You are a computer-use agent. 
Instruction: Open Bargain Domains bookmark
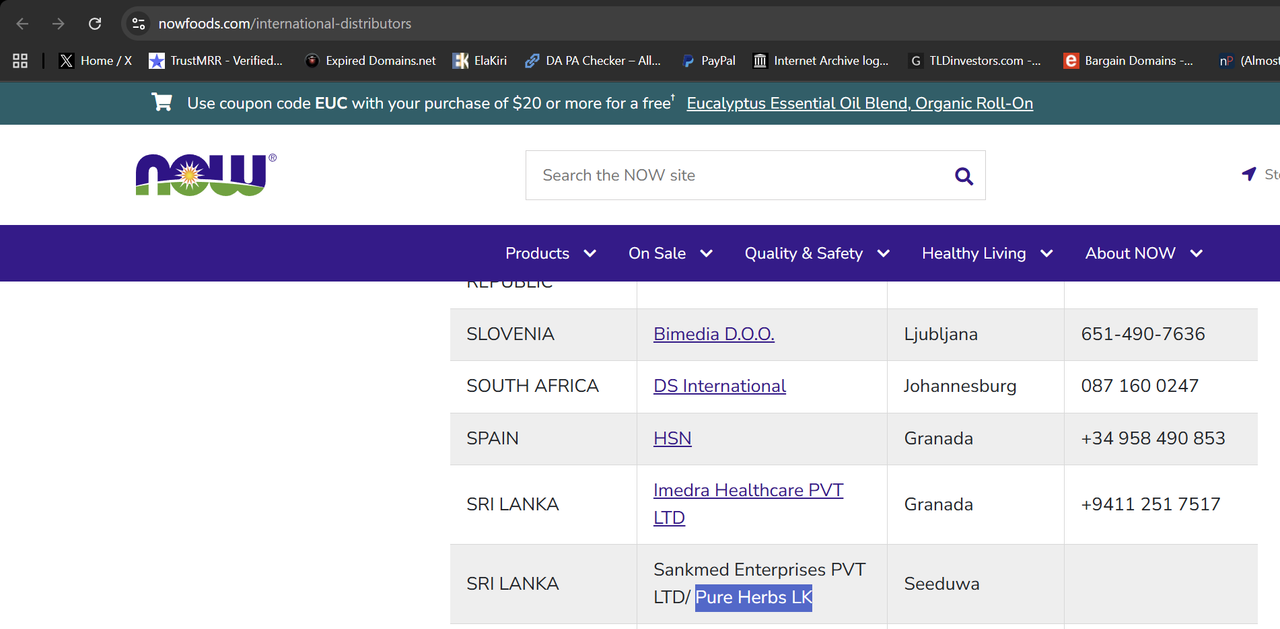pyautogui.click(x=1129, y=61)
